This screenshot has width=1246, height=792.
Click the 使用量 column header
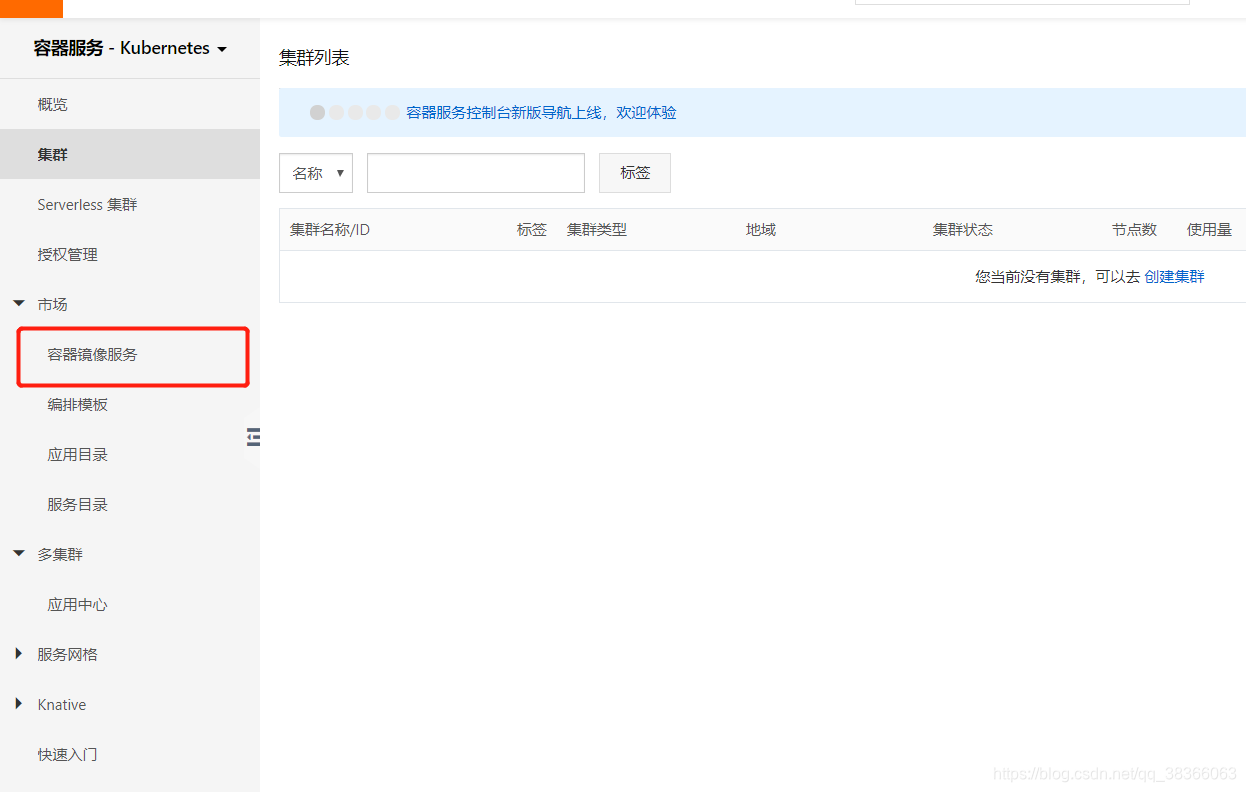(x=1209, y=230)
